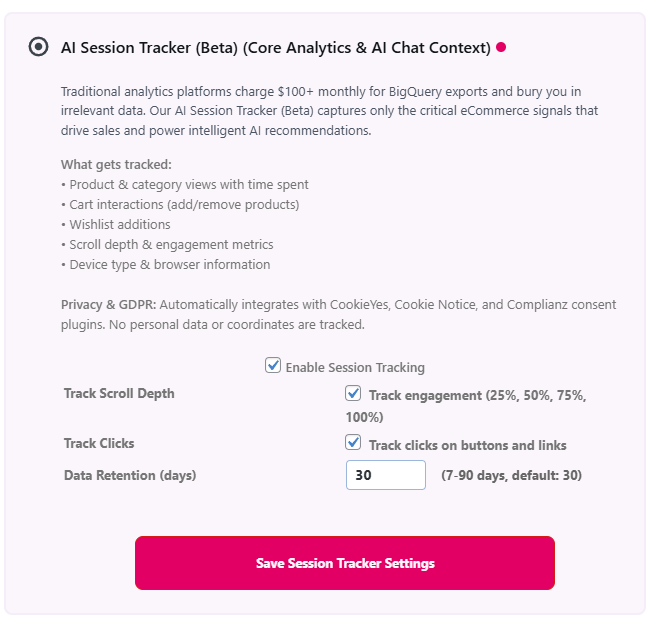Click the Privacy & GDPR bold text
The height and width of the screenshot is (623, 657).
108,304
